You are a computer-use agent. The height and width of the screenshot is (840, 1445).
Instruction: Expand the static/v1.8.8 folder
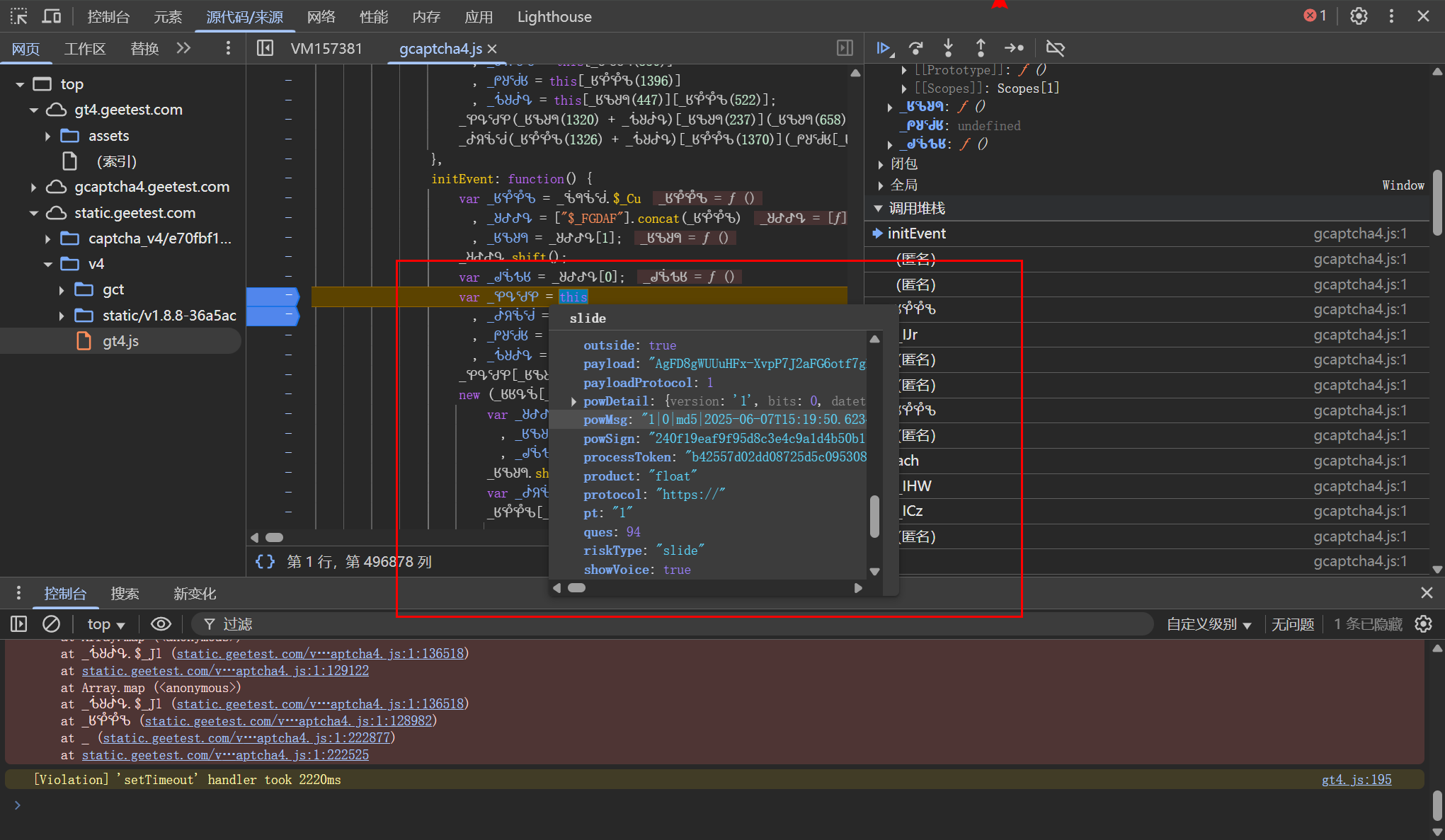(x=62, y=316)
